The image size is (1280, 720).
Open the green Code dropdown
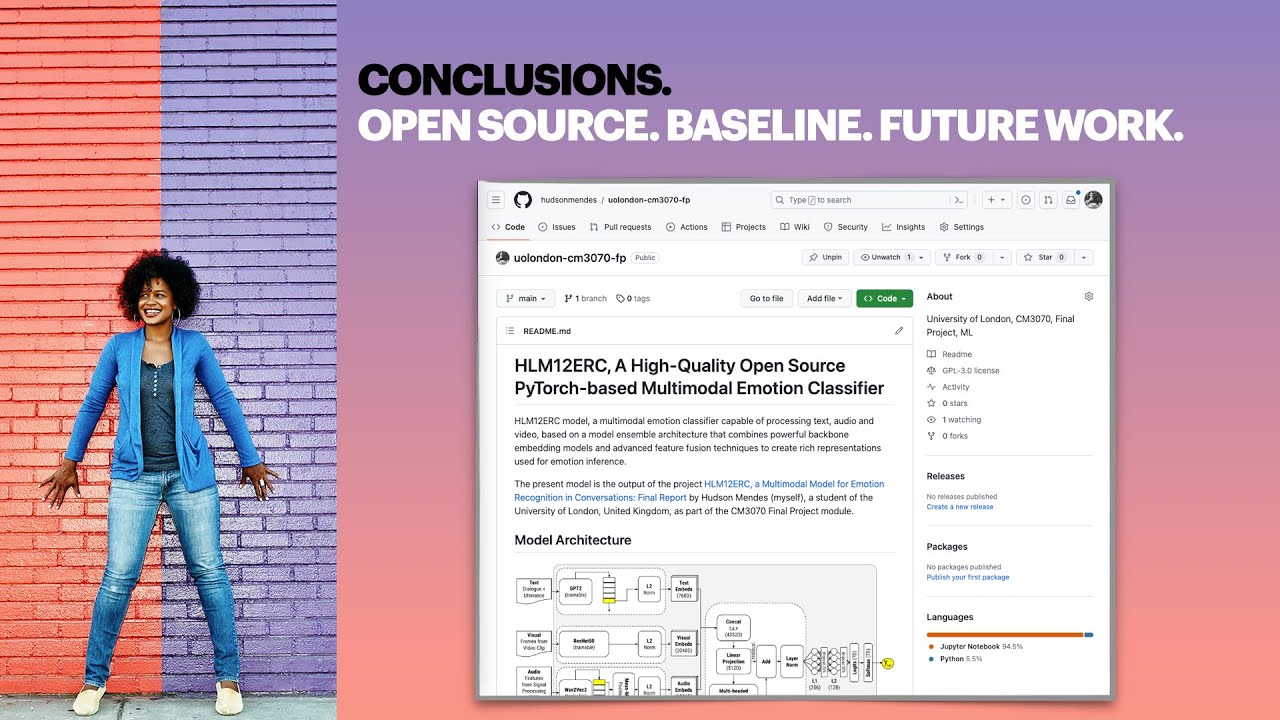pos(885,298)
